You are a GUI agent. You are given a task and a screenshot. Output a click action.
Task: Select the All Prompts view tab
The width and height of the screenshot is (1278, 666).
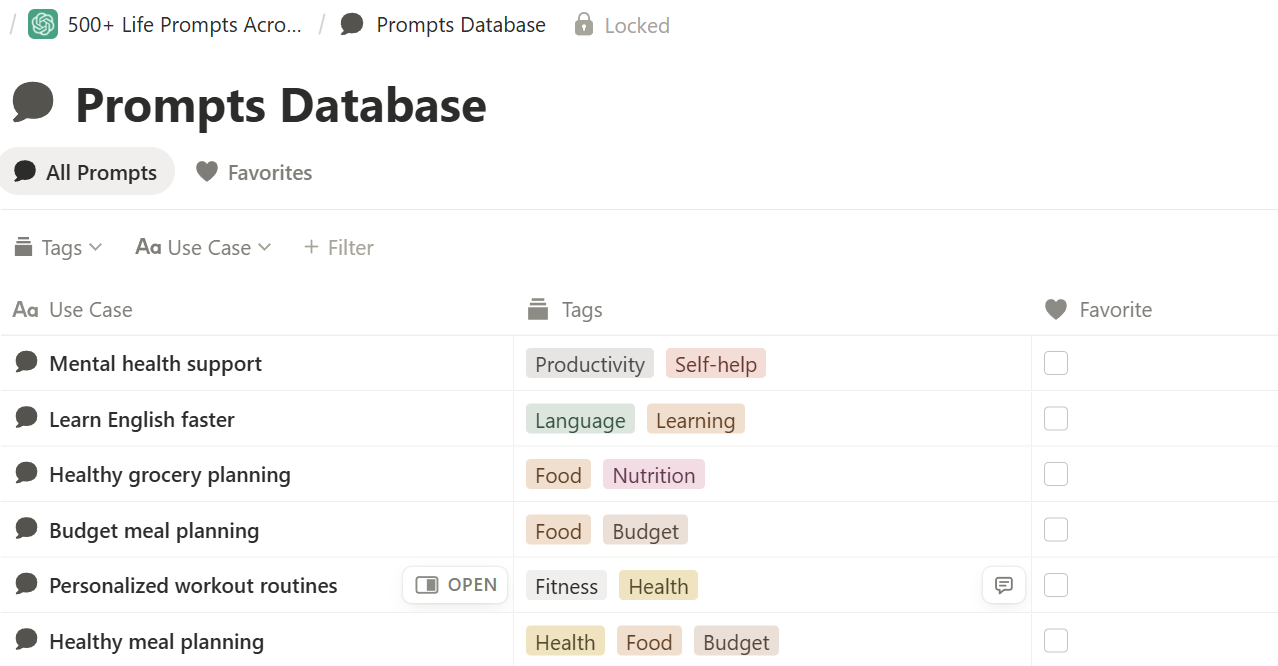coord(87,172)
